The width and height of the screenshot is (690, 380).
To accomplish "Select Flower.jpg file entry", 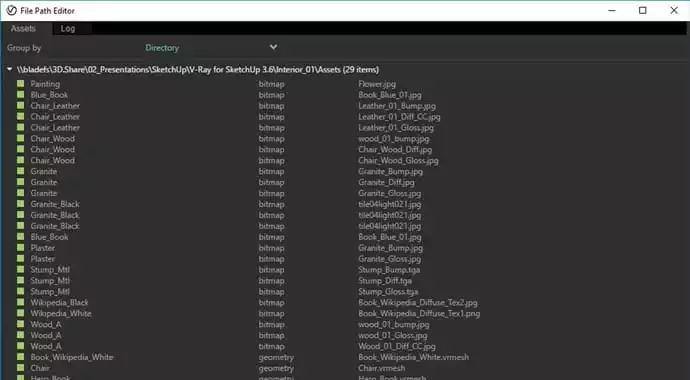I will point(377,84).
